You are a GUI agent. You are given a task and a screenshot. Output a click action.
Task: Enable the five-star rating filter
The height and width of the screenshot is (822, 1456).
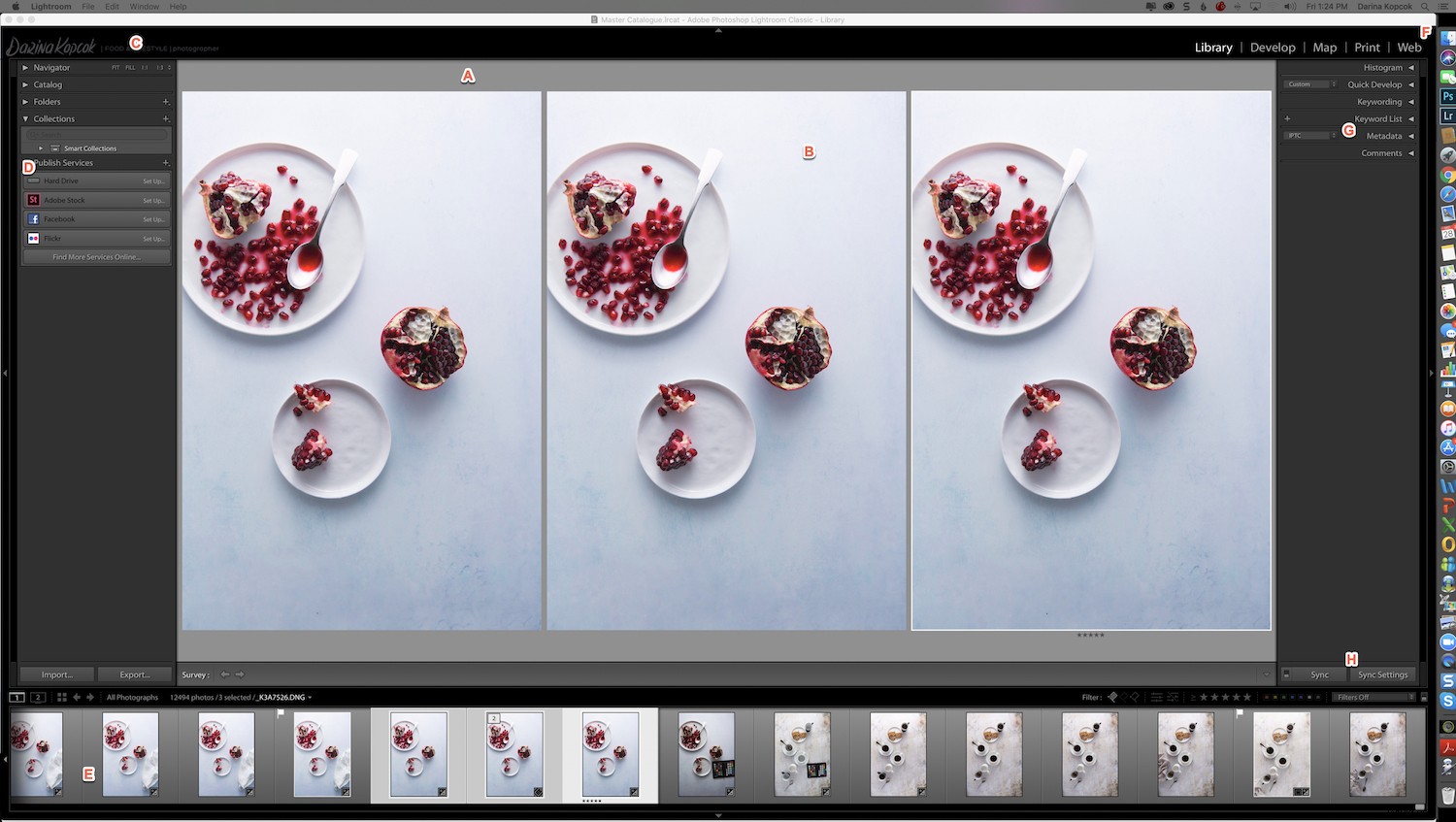[1247, 697]
